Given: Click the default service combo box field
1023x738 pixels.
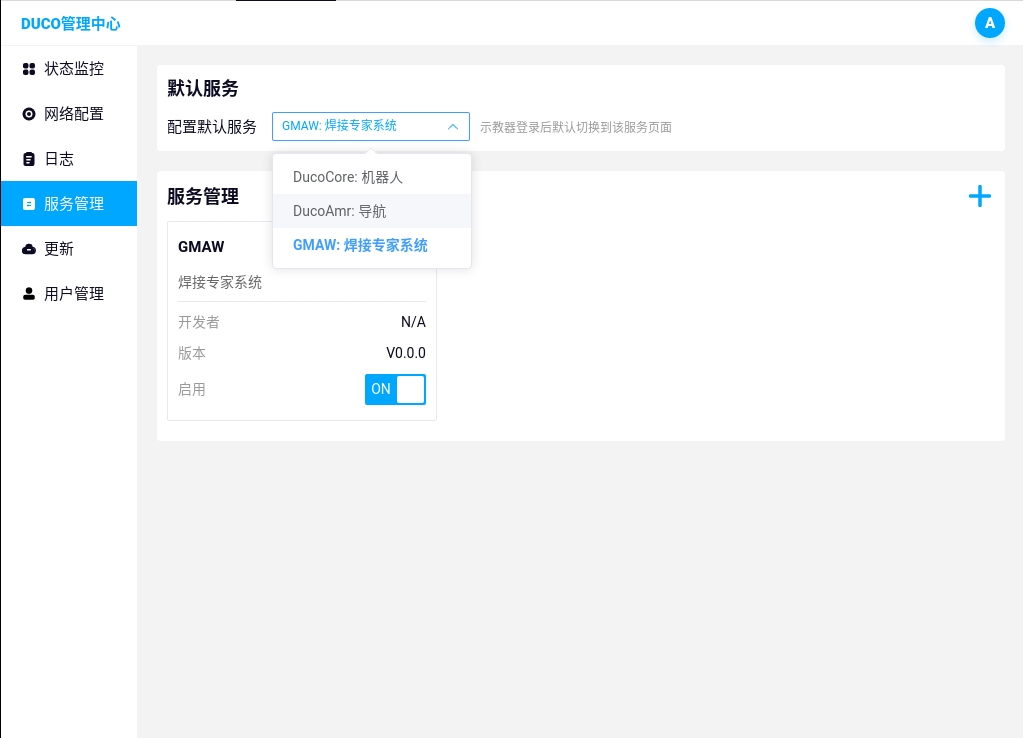Looking at the screenshot, I should click(x=360, y=126).
